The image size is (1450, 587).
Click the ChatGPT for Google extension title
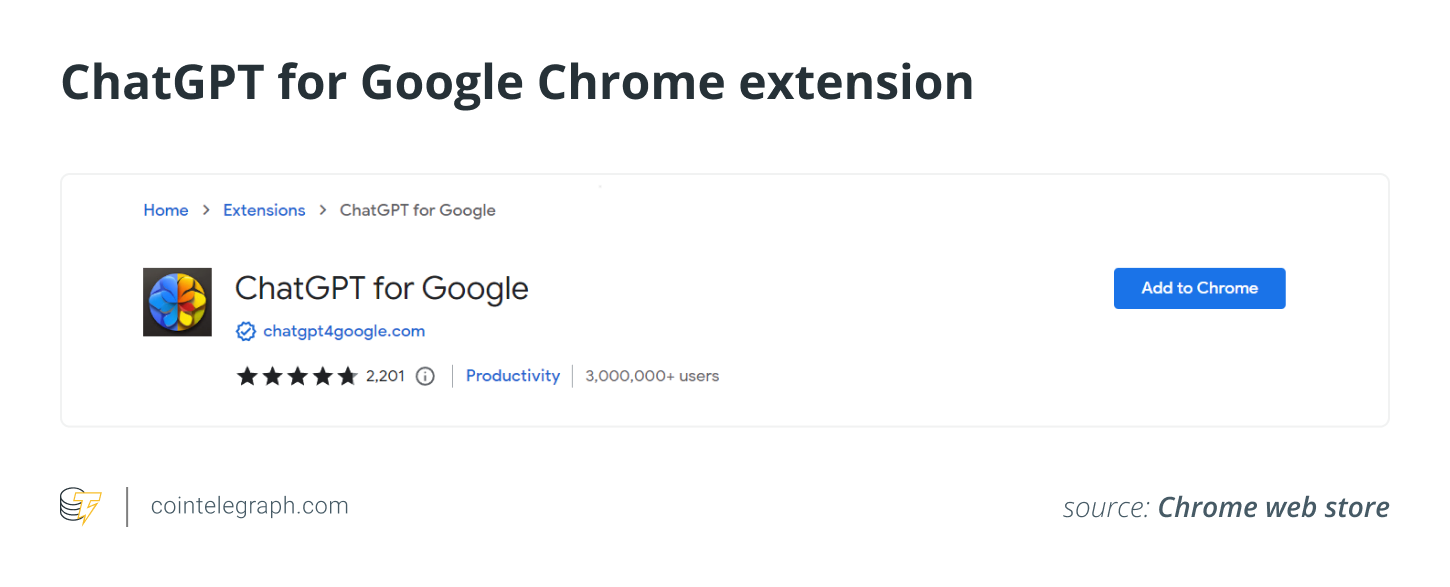381,288
